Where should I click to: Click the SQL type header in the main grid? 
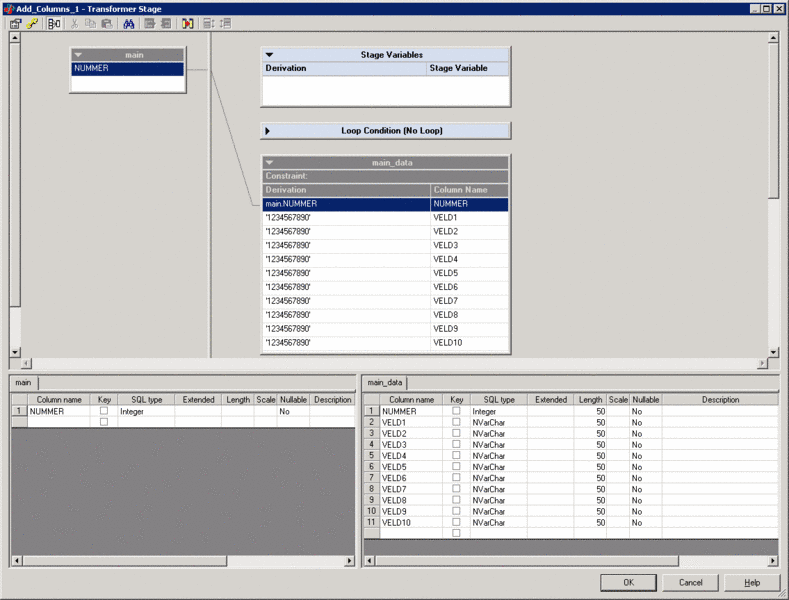146,400
